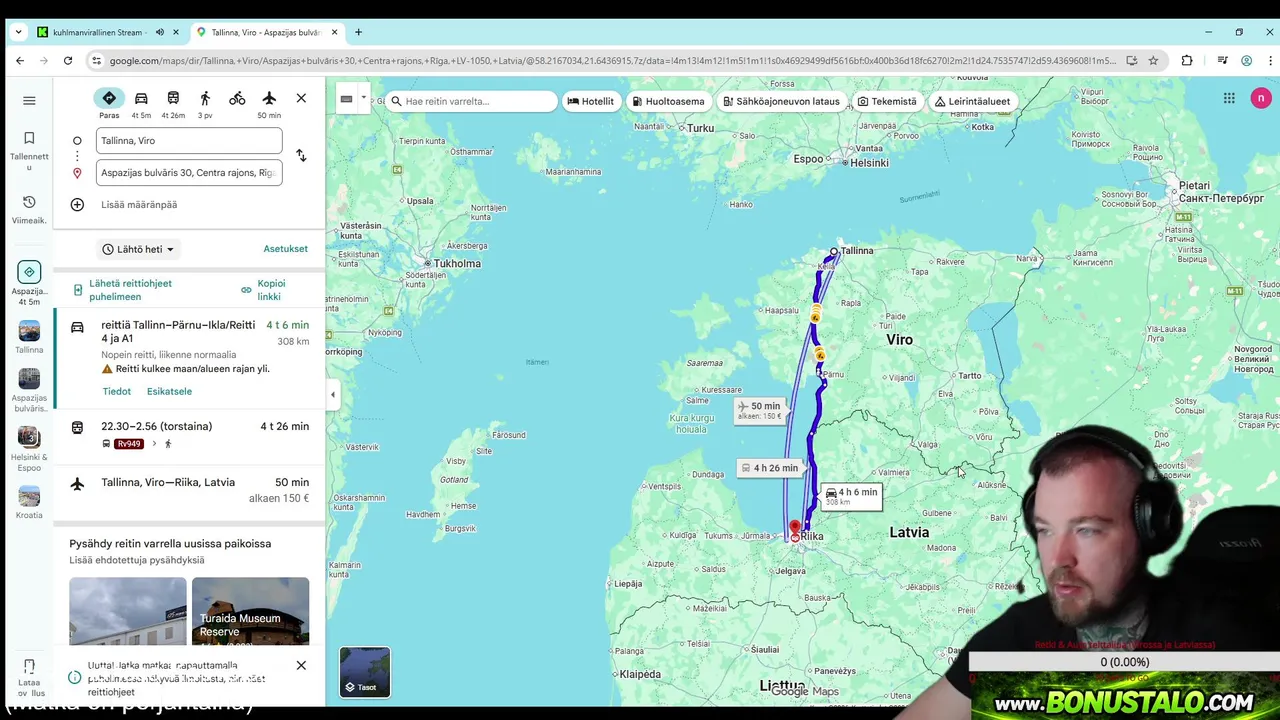
Task: Filter by Hotellit chip
Action: pos(590,101)
